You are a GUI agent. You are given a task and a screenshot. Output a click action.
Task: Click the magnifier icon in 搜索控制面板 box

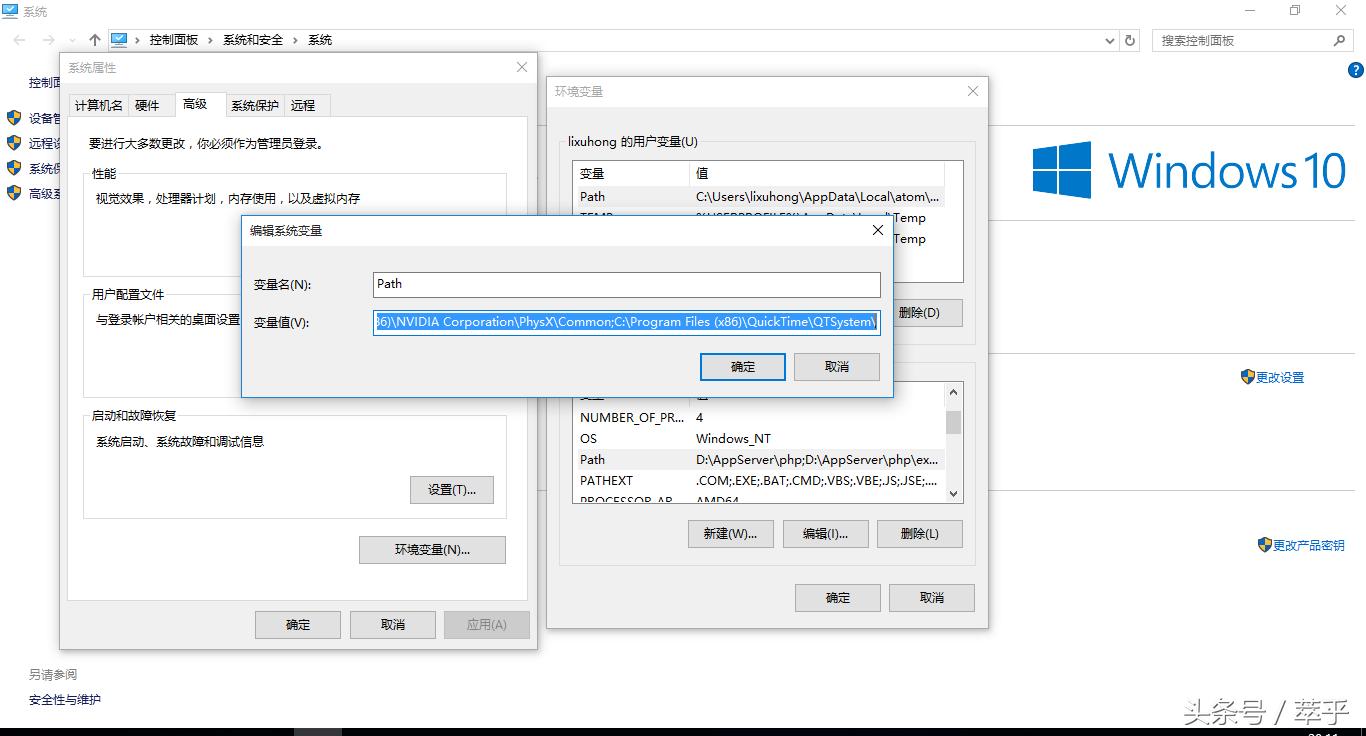point(1338,40)
